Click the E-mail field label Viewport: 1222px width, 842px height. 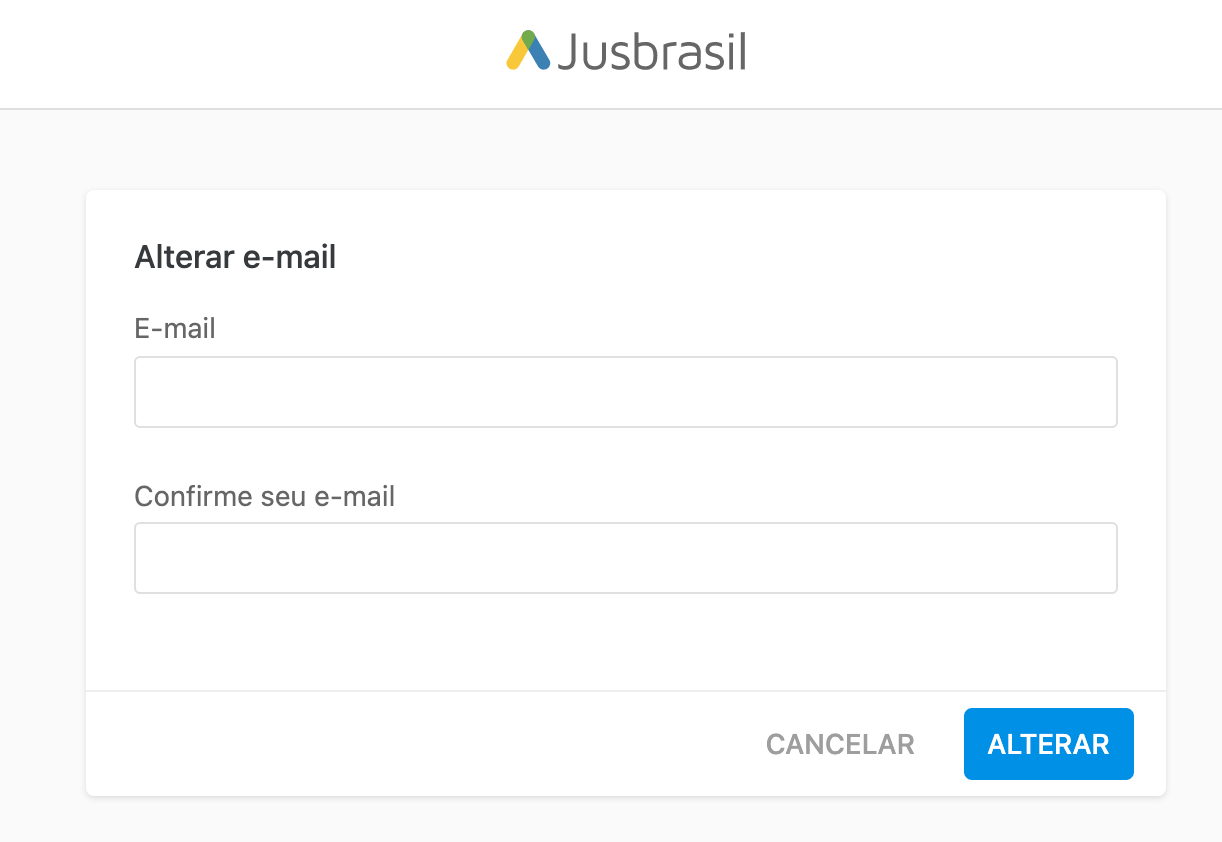[x=175, y=328]
